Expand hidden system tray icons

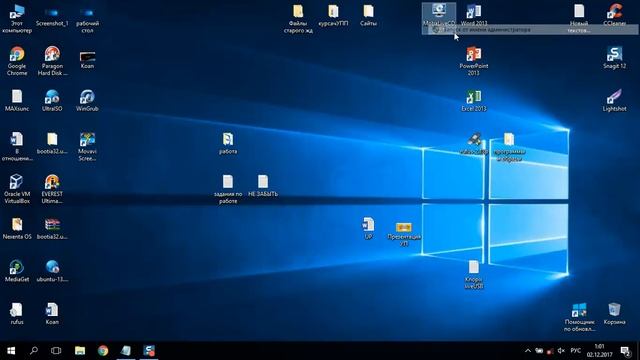click(528, 351)
